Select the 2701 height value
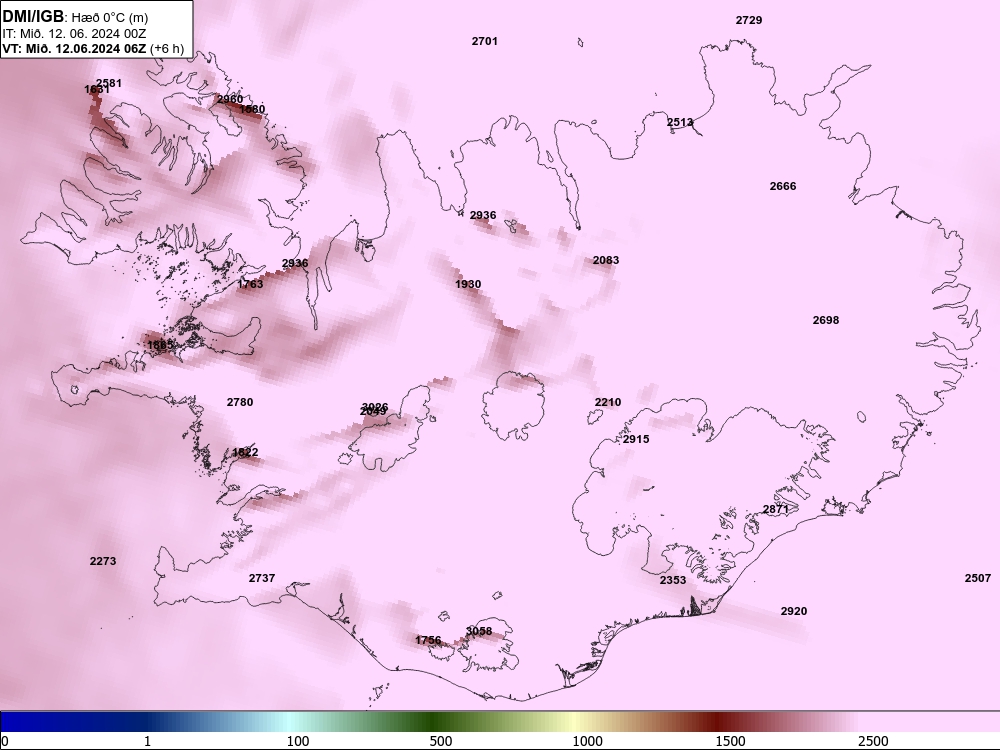This screenshot has width=1000, height=750. (485, 41)
